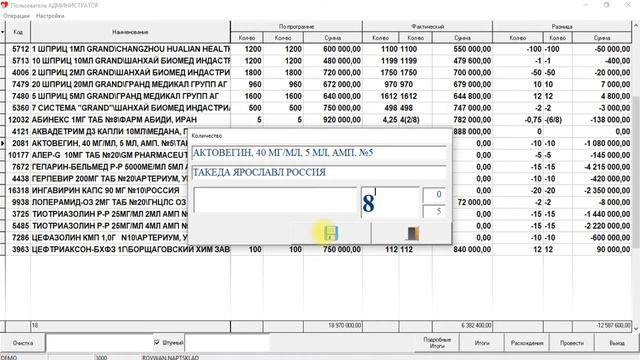Show Расхождения discrepancies

pos(527,343)
